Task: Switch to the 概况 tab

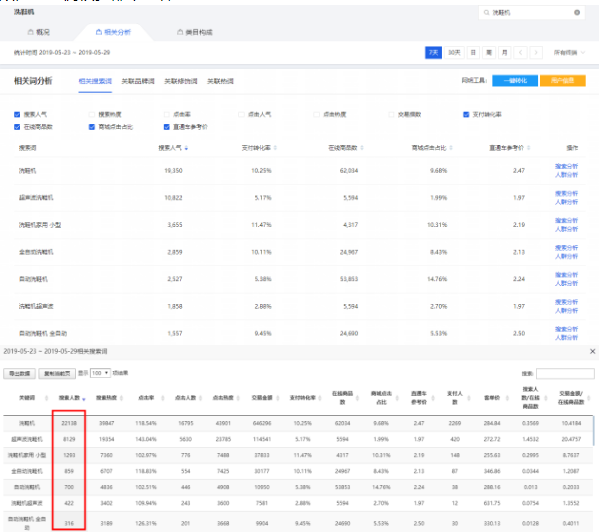Action: [x=39, y=32]
